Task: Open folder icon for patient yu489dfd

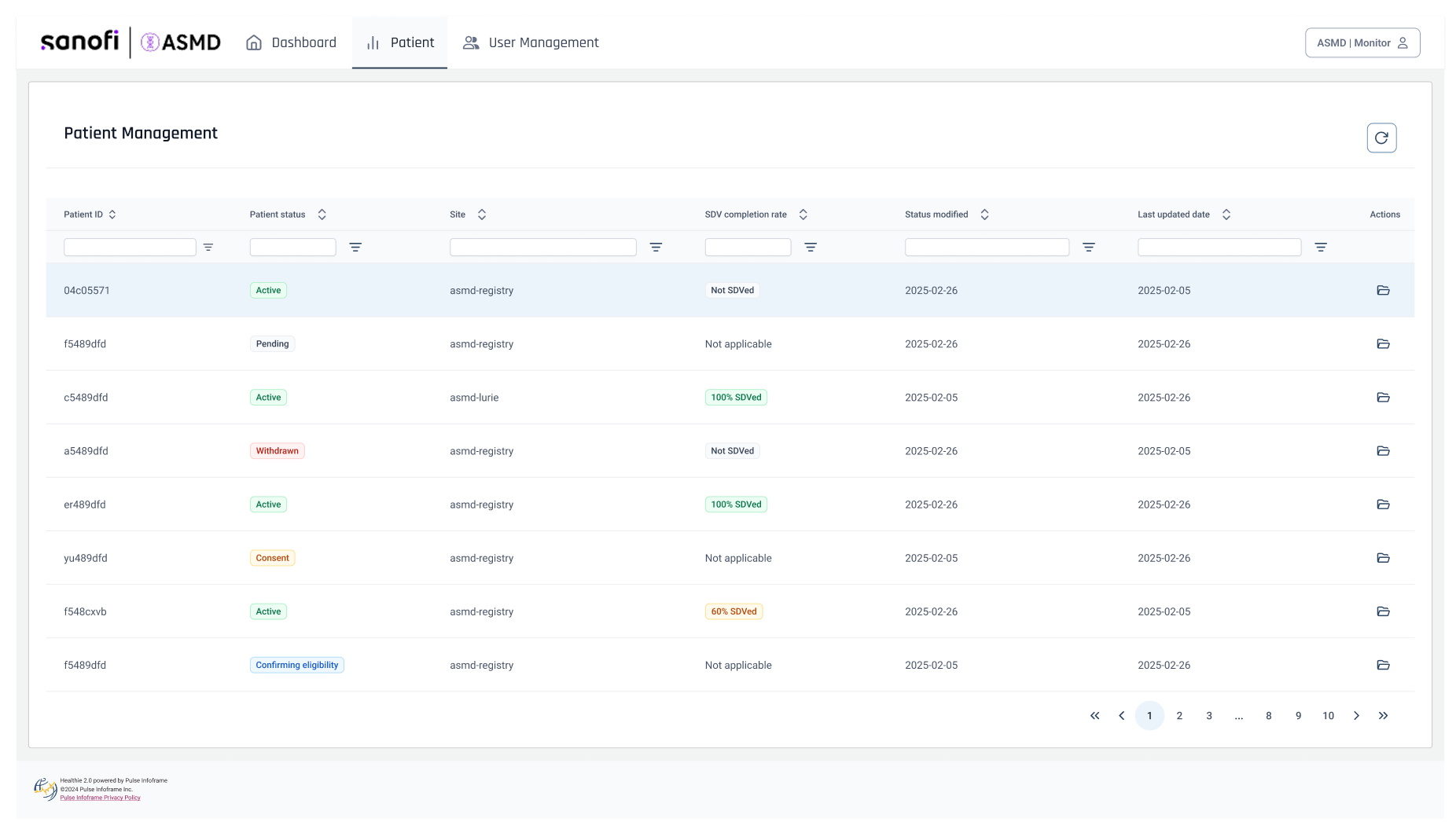Action: (x=1383, y=557)
